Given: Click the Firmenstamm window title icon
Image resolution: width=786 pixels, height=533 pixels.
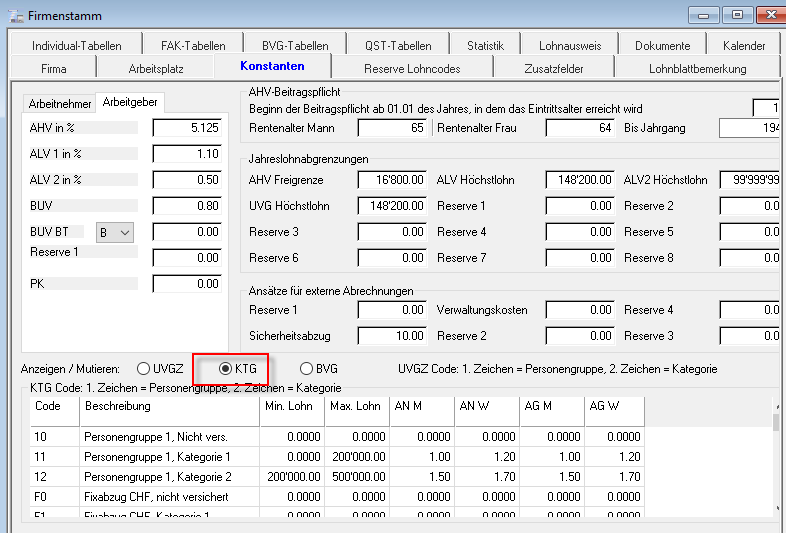Looking at the screenshot, I should (16, 16).
